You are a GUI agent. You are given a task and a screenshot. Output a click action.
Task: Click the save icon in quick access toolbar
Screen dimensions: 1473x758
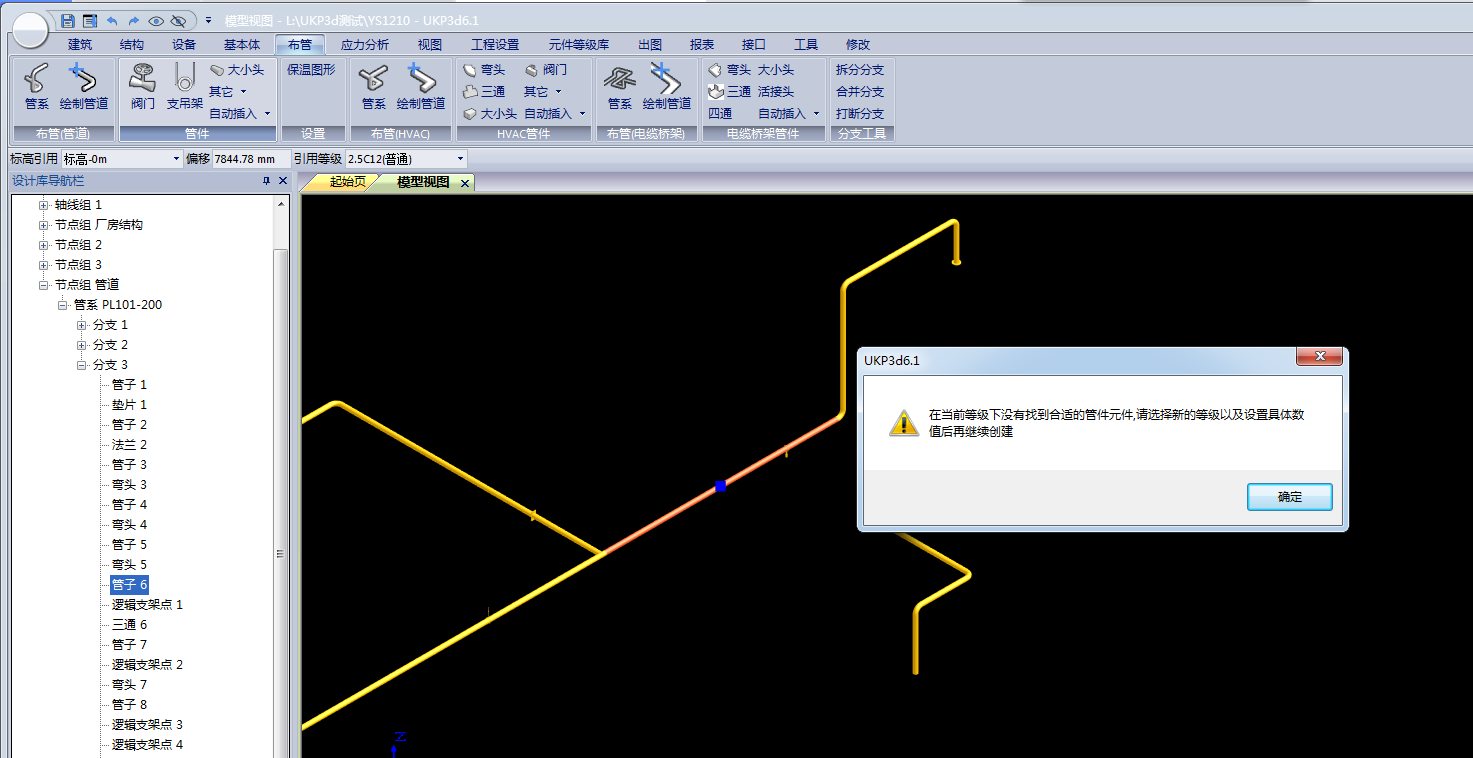click(x=68, y=20)
